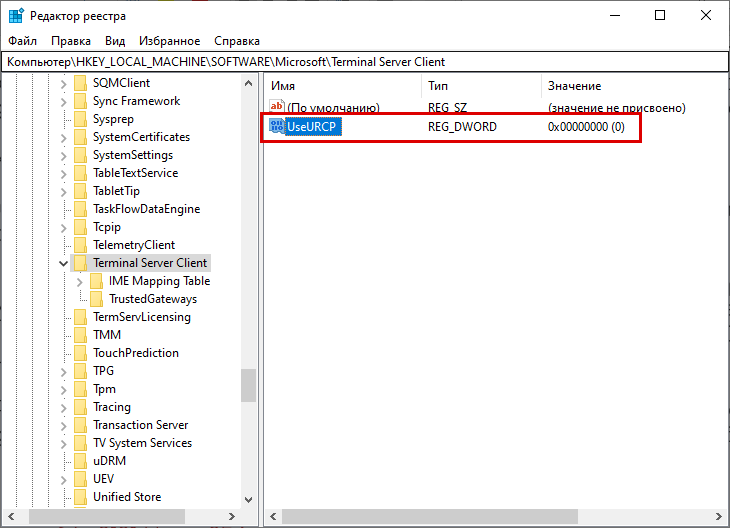Click the TPG folder icon
Viewport: 730px width, 528px height.
pyautogui.click(x=81, y=371)
